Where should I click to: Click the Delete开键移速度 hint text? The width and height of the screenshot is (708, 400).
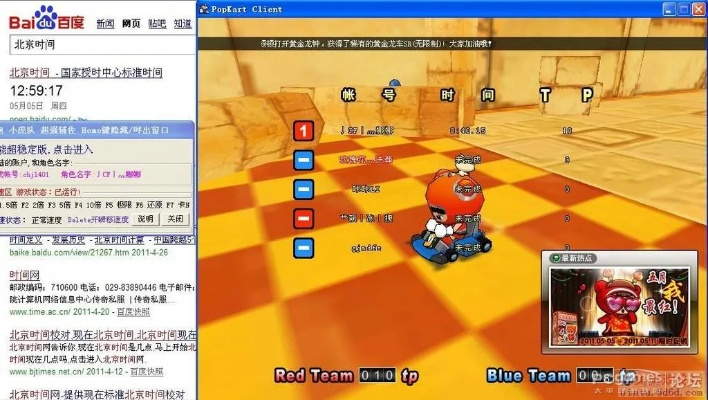[x=98, y=220]
